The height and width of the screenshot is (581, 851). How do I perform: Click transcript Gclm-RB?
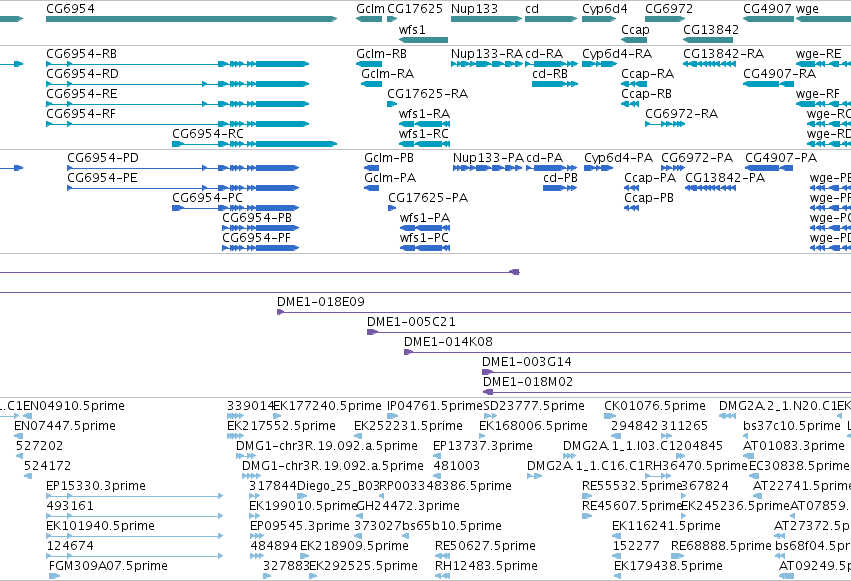click(x=381, y=54)
